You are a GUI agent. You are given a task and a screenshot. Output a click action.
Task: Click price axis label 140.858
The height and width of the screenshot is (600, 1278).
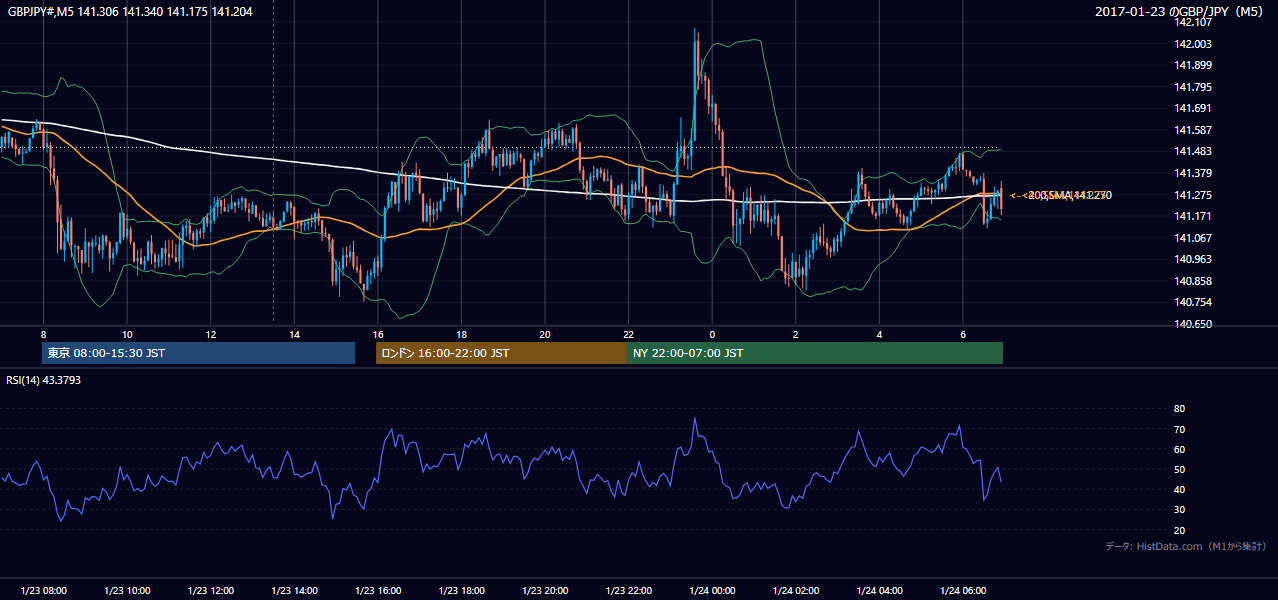1194,281
